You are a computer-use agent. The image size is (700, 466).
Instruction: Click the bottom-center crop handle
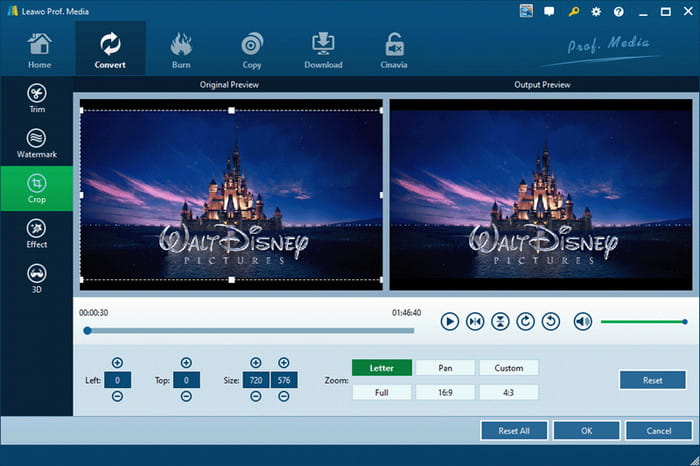click(x=231, y=280)
